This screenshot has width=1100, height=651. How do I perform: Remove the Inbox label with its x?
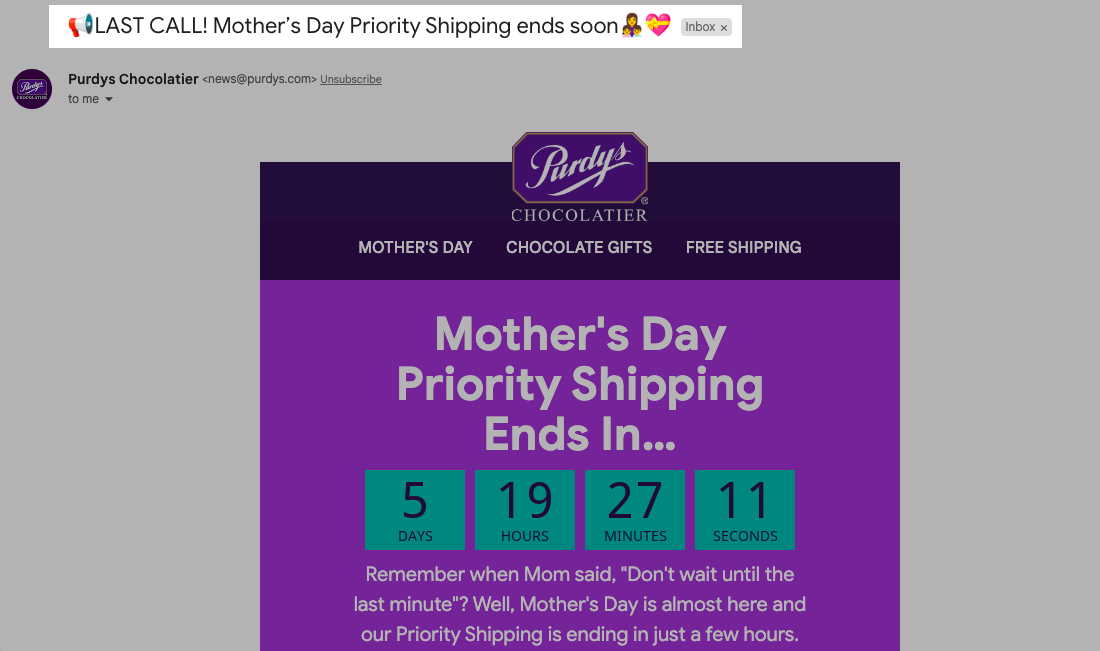724,28
